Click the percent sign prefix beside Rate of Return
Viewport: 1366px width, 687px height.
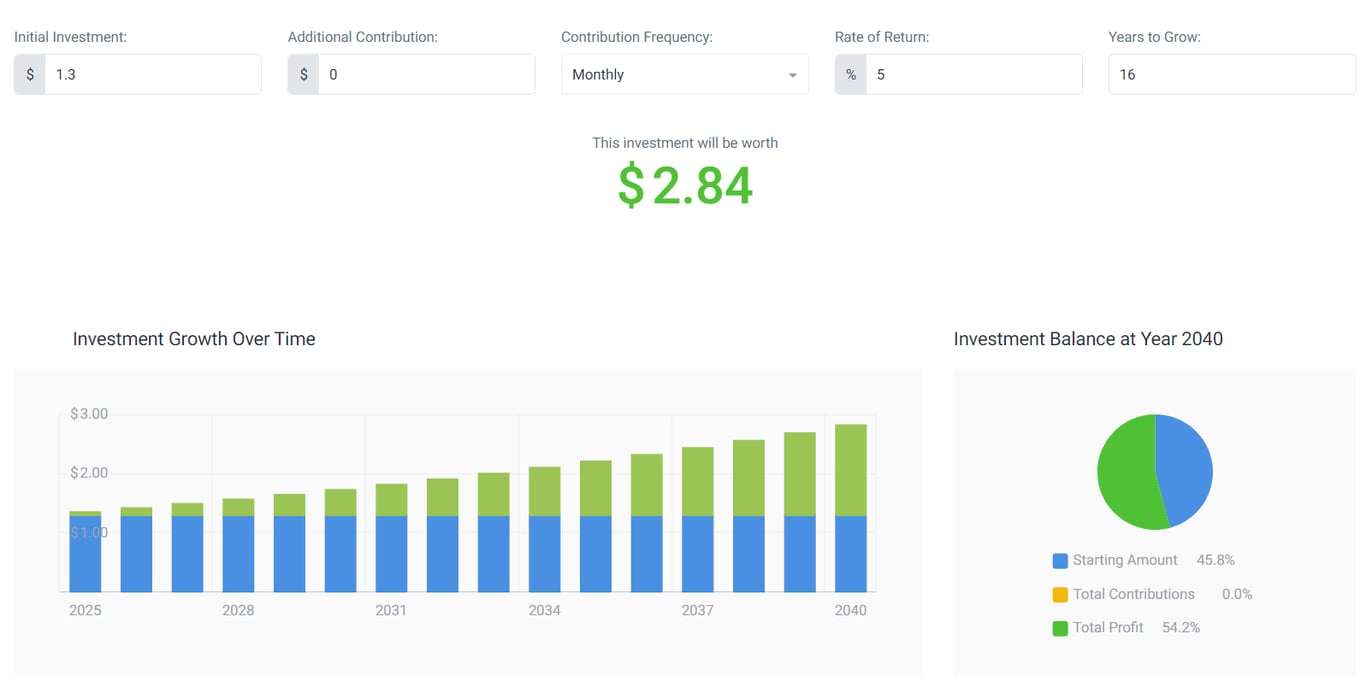pos(850,74)
